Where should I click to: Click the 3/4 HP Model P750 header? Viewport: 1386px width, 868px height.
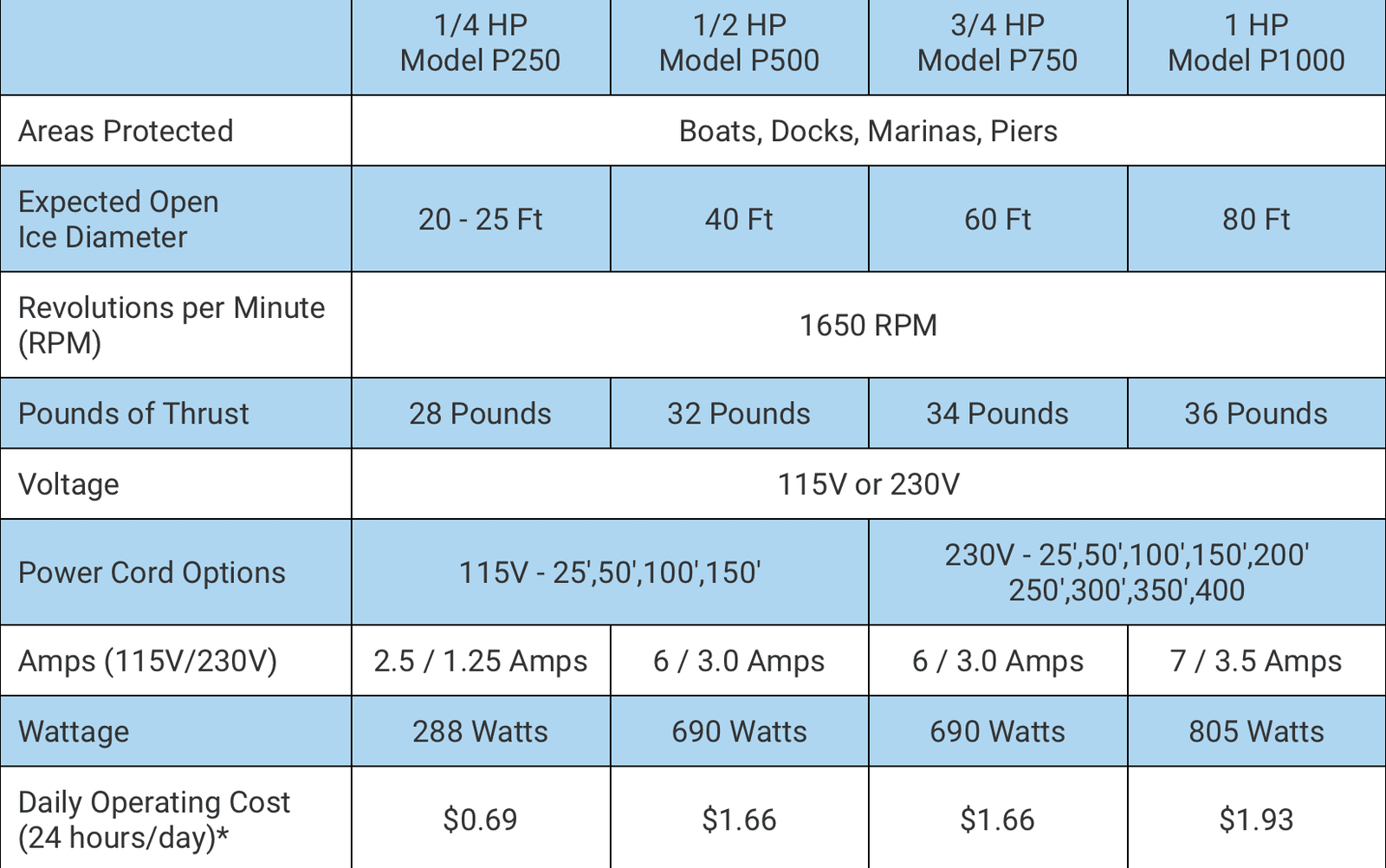[997, 43]
